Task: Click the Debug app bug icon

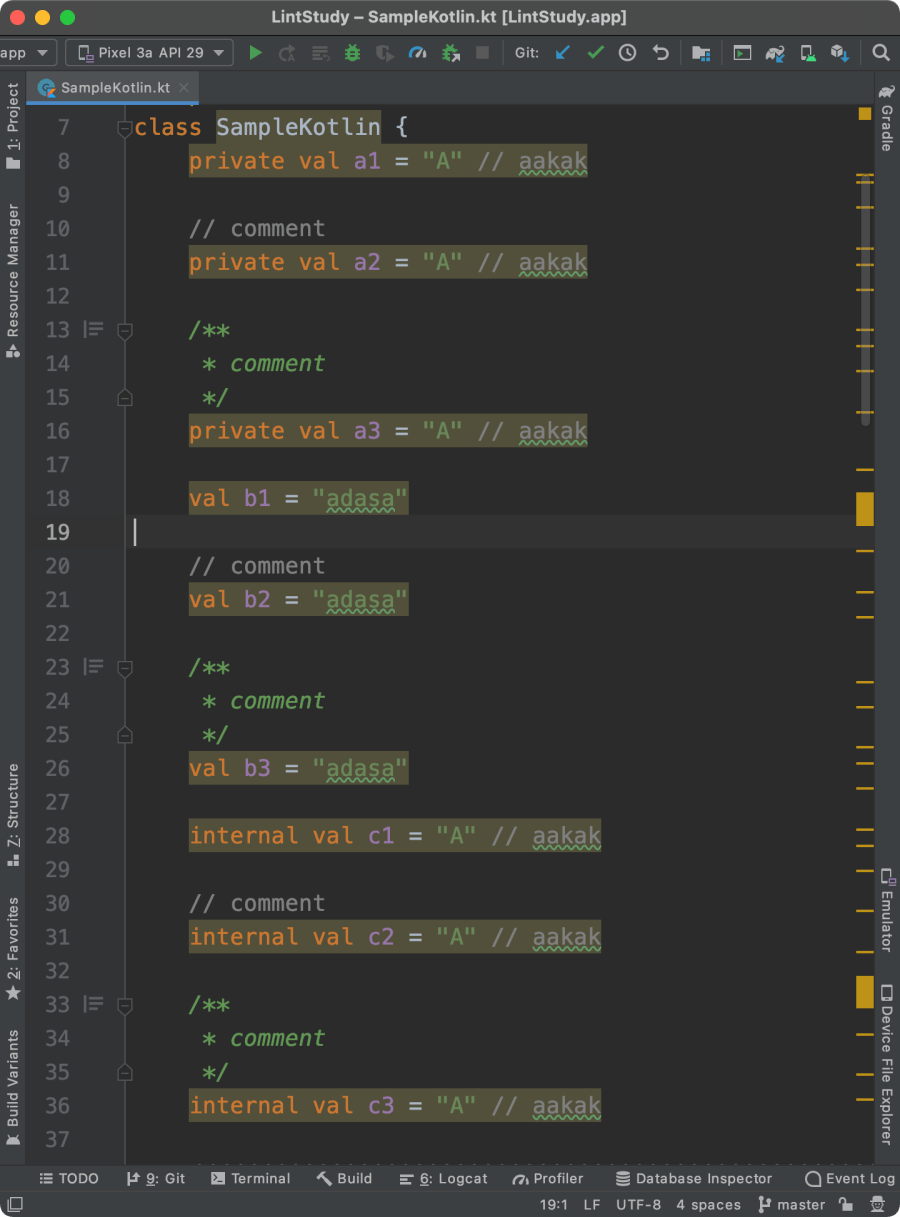Action: click(352, 53)
